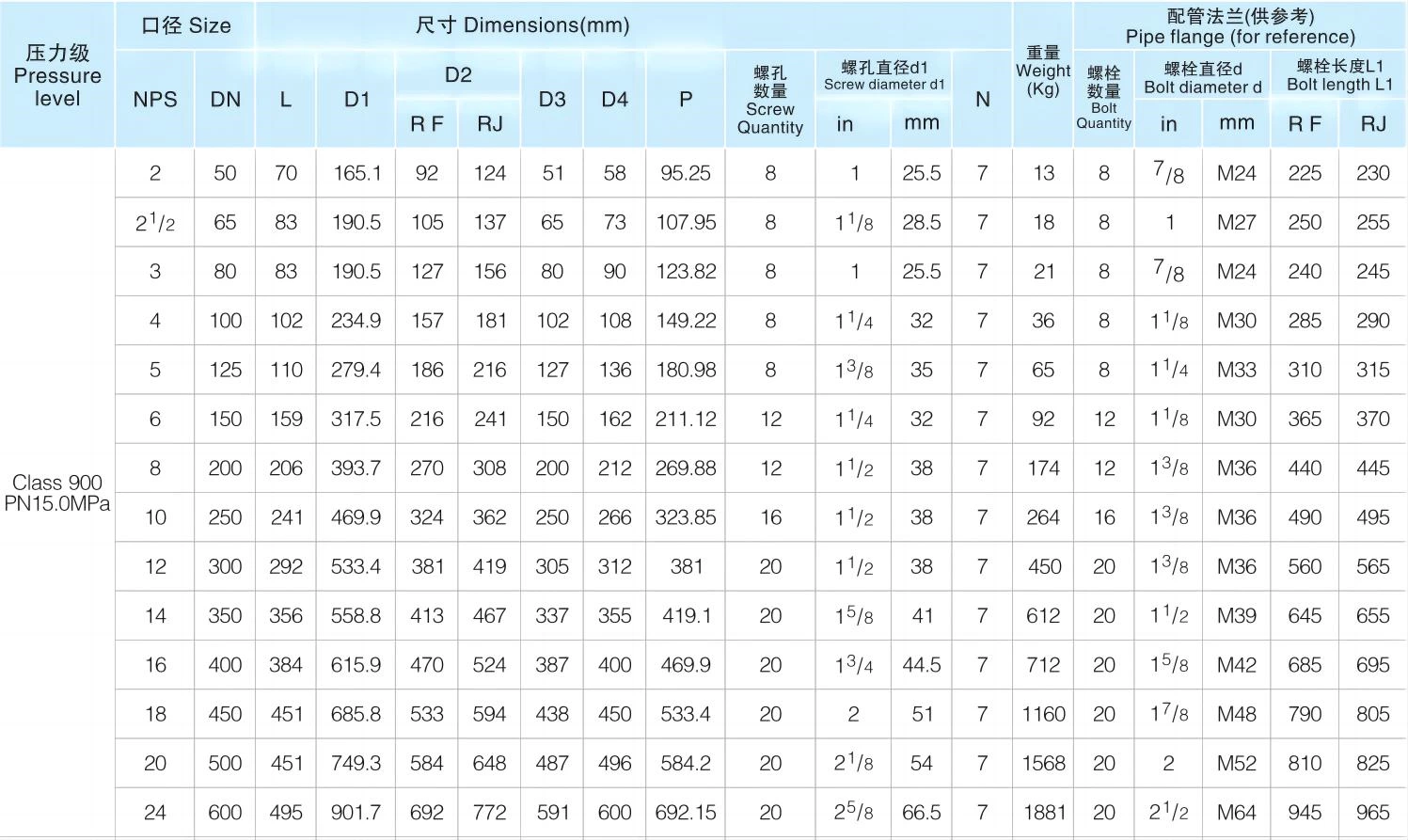Click D1 value '558.8' cell

[356, 615]
